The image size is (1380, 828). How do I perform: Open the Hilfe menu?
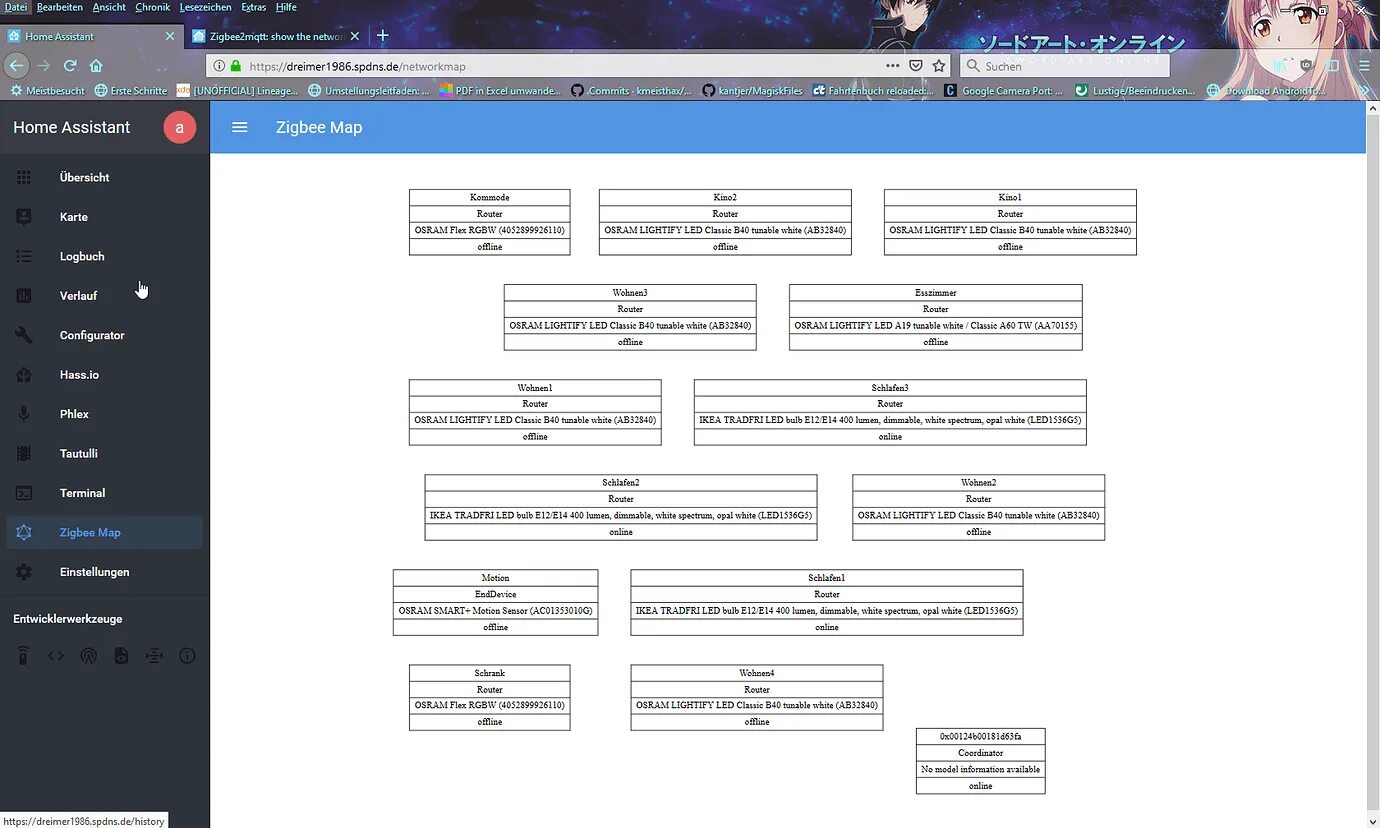point(286,7)
